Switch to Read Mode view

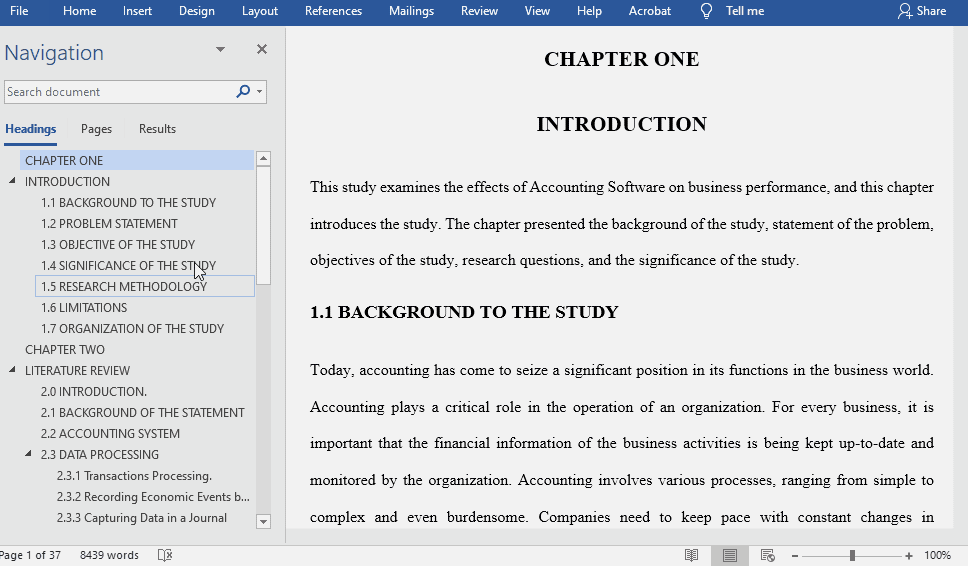pos(691,556)
